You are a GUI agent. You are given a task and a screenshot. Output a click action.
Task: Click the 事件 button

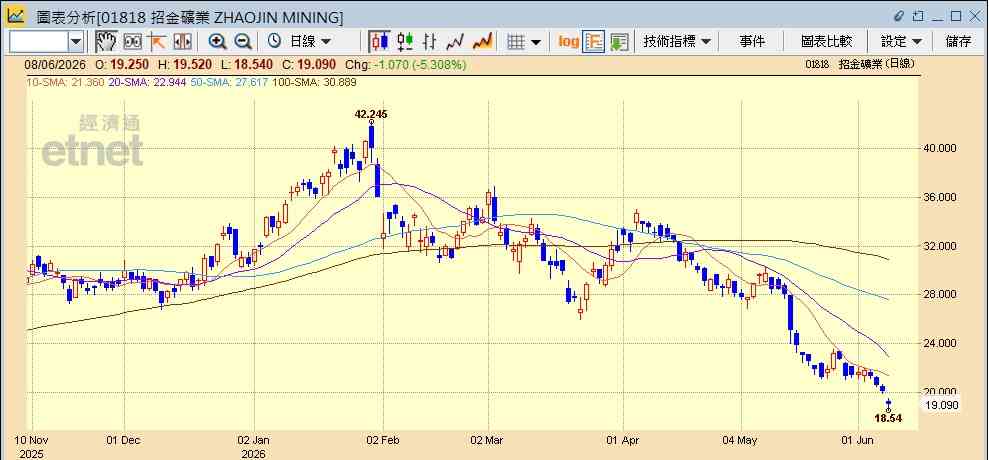tap(752, 42)
